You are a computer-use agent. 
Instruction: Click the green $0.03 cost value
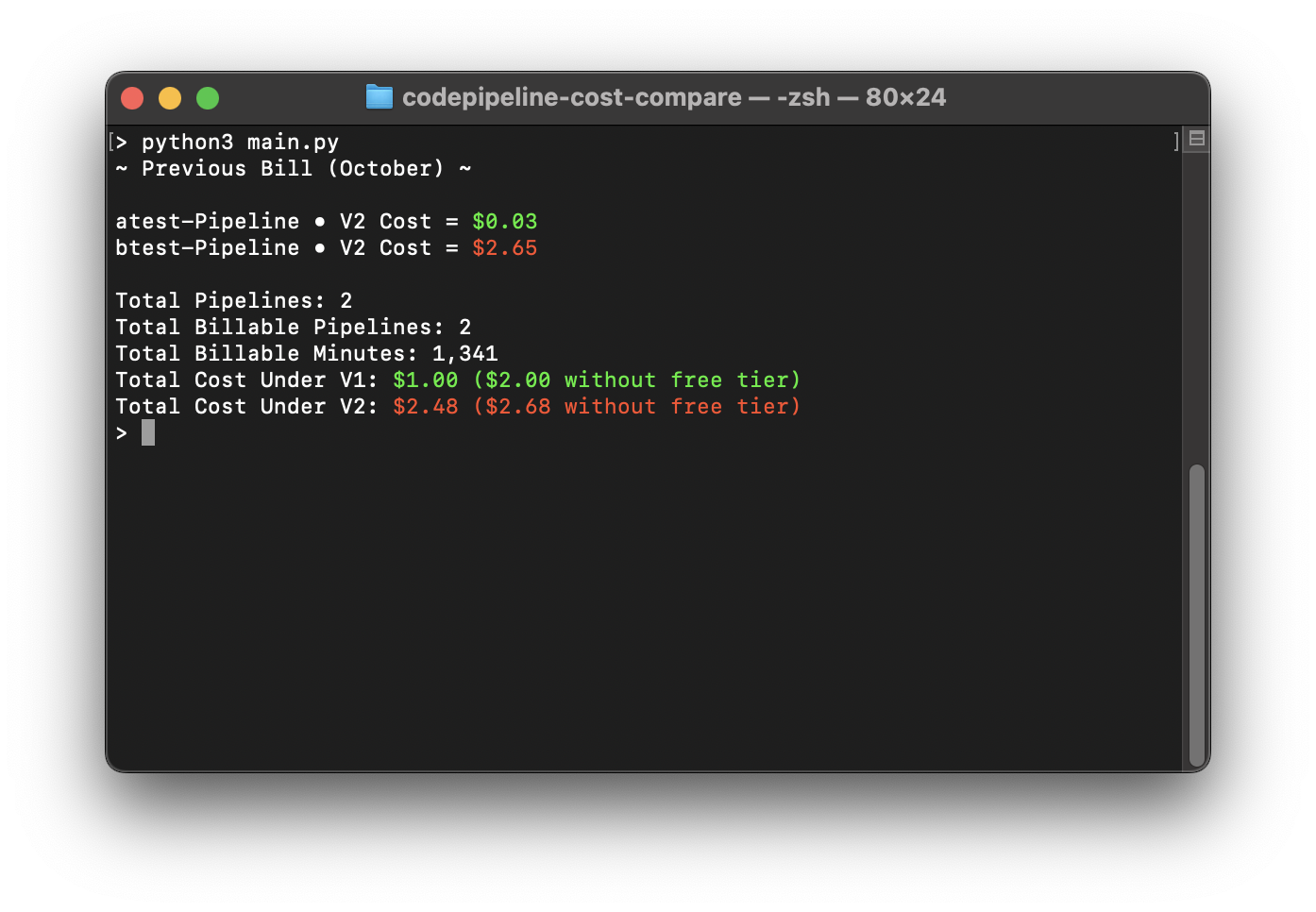(x=505, y=221)
